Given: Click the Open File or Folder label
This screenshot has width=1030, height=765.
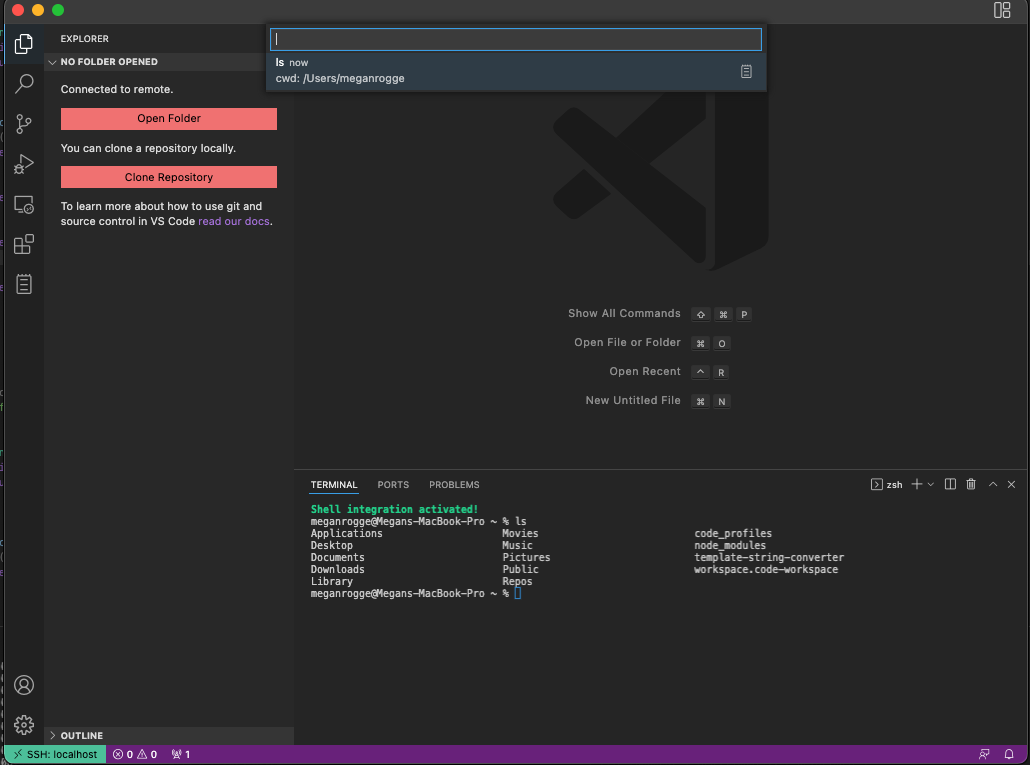Looking at the screenshot, I should [627, 342].
